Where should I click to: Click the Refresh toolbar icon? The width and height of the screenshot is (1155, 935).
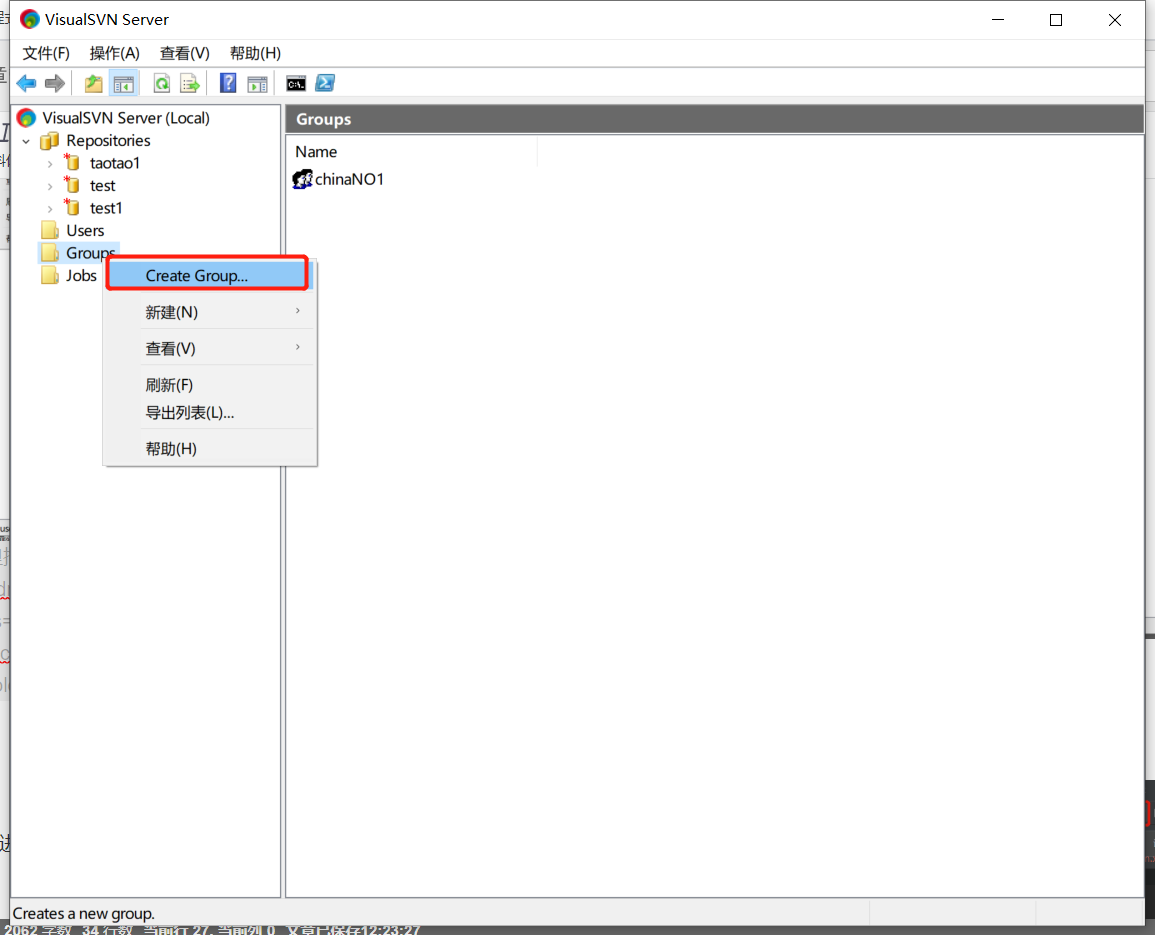pos(161,84)
